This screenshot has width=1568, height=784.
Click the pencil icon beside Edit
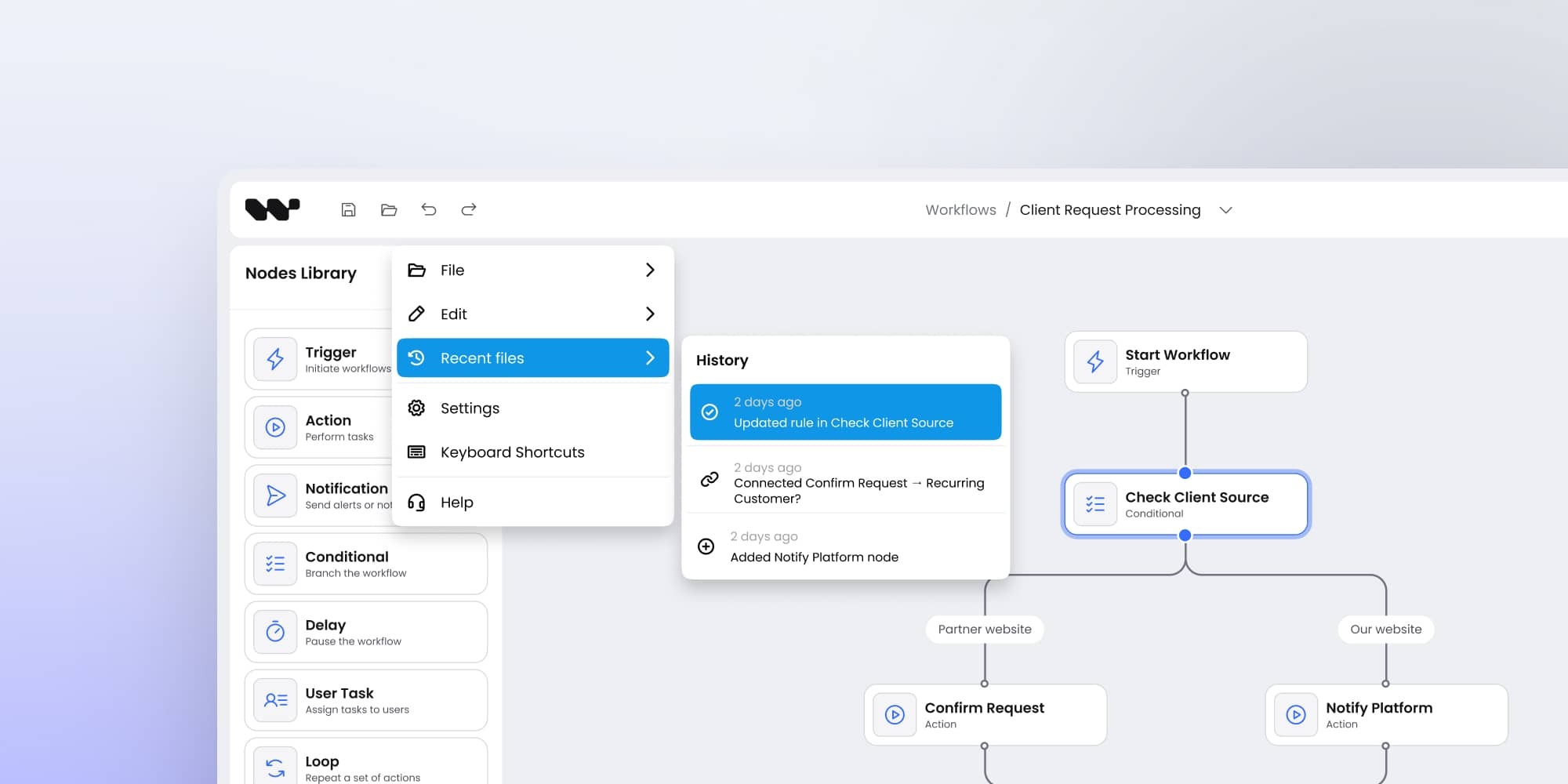click(416, 314)
